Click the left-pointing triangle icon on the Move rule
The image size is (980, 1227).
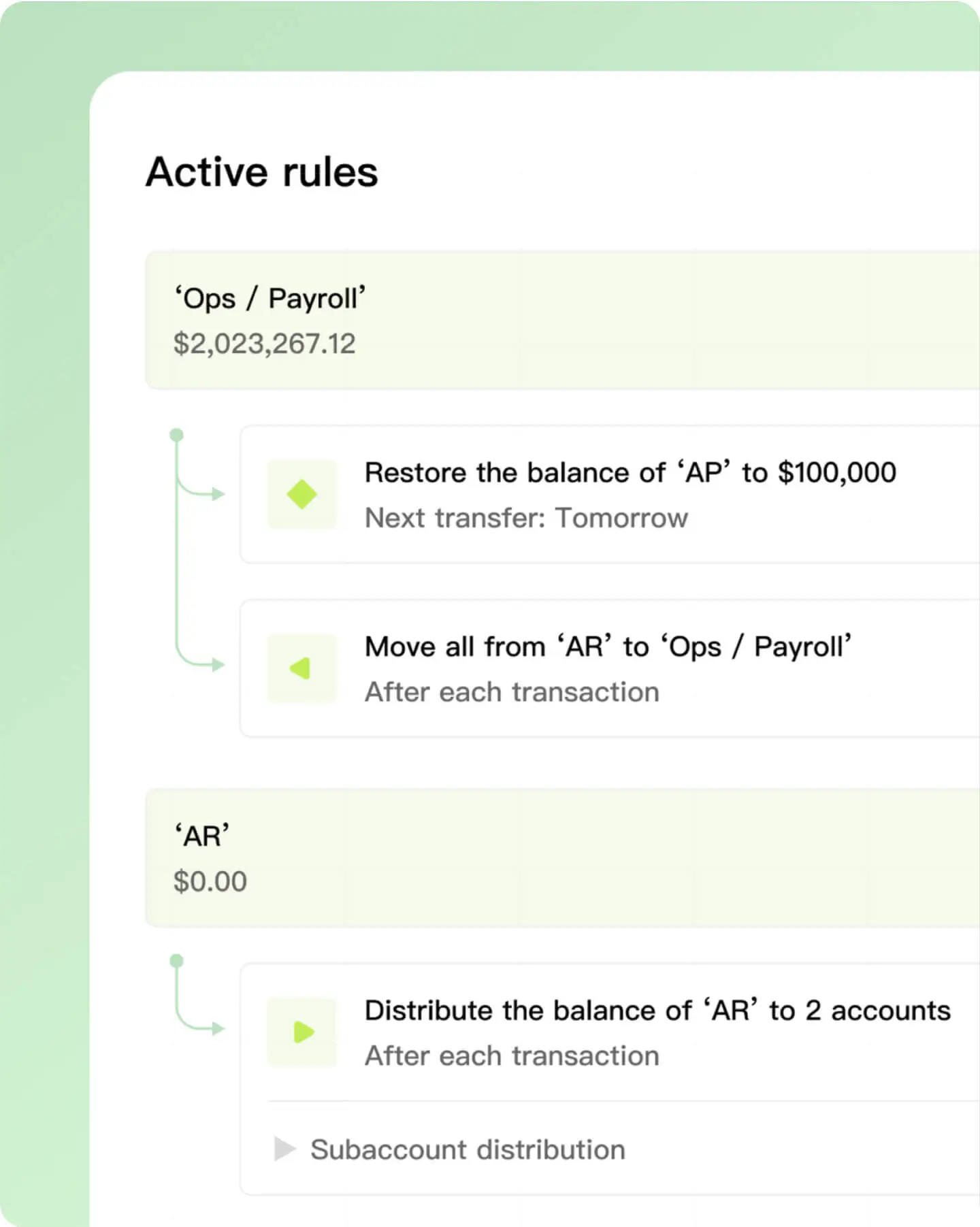coord(301,668)
